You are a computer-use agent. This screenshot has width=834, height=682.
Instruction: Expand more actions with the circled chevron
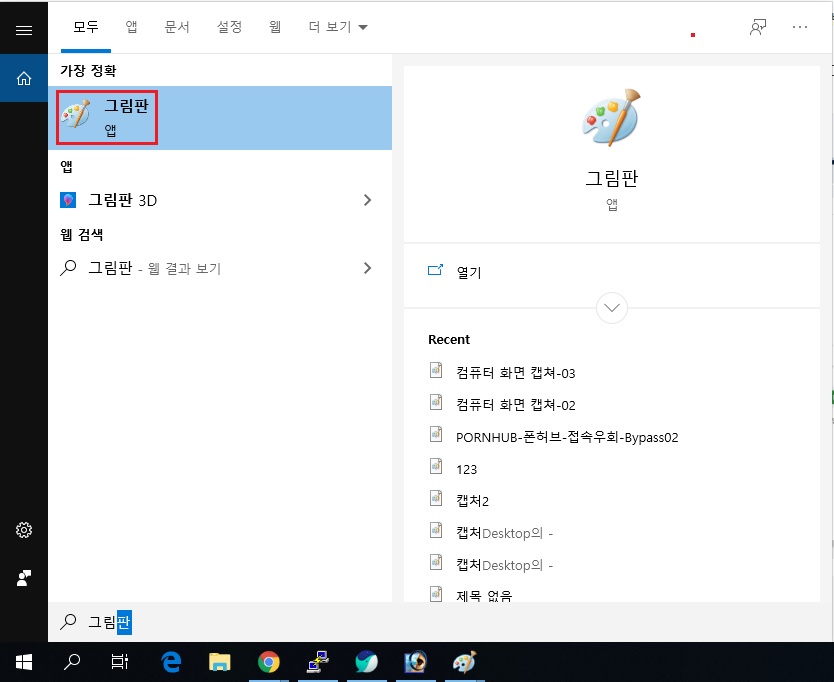tap(612, 307)
